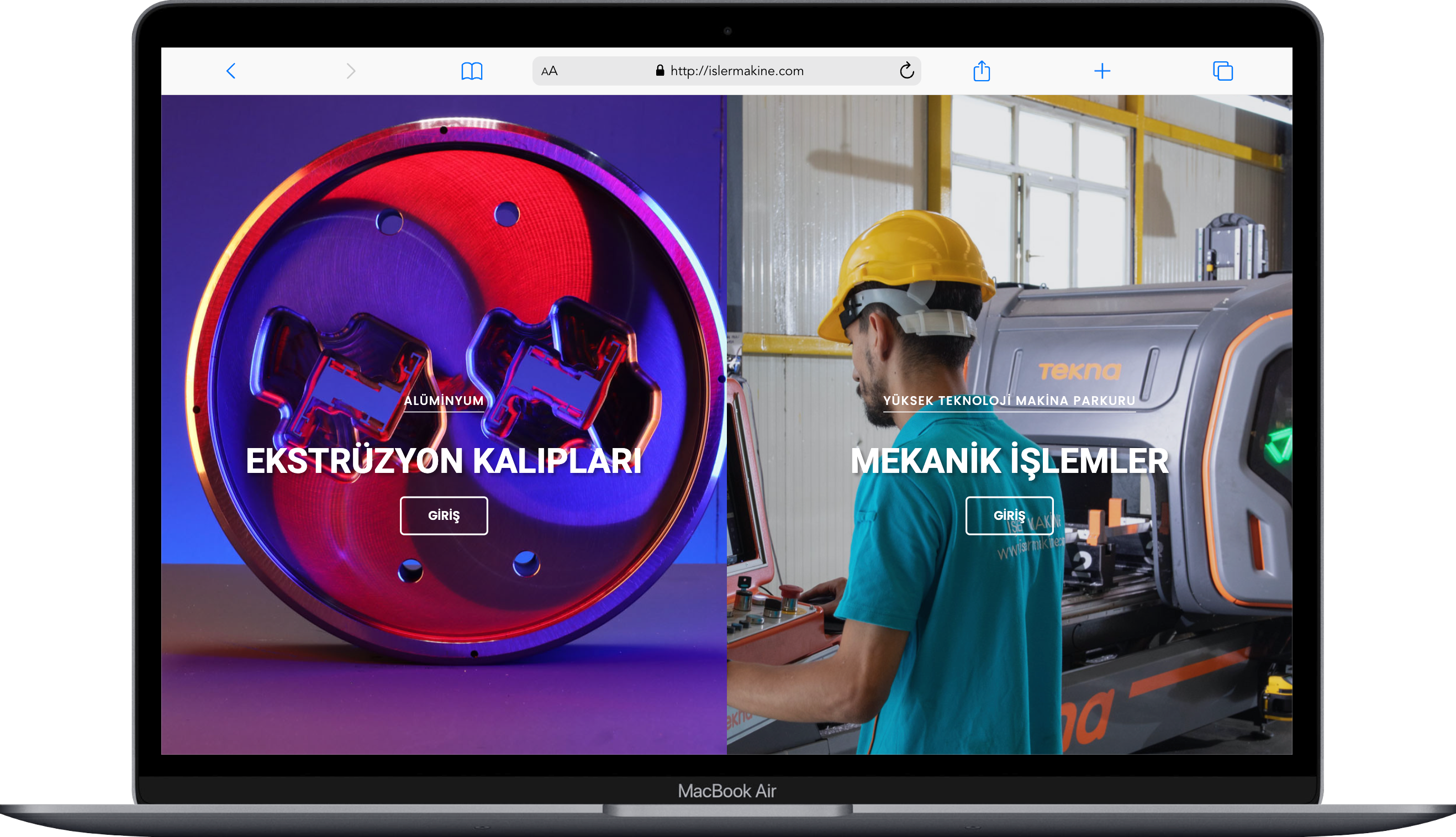Open the AA reader view menu
This screenshot has height=837, width=1456.
[x=549, y=71]
